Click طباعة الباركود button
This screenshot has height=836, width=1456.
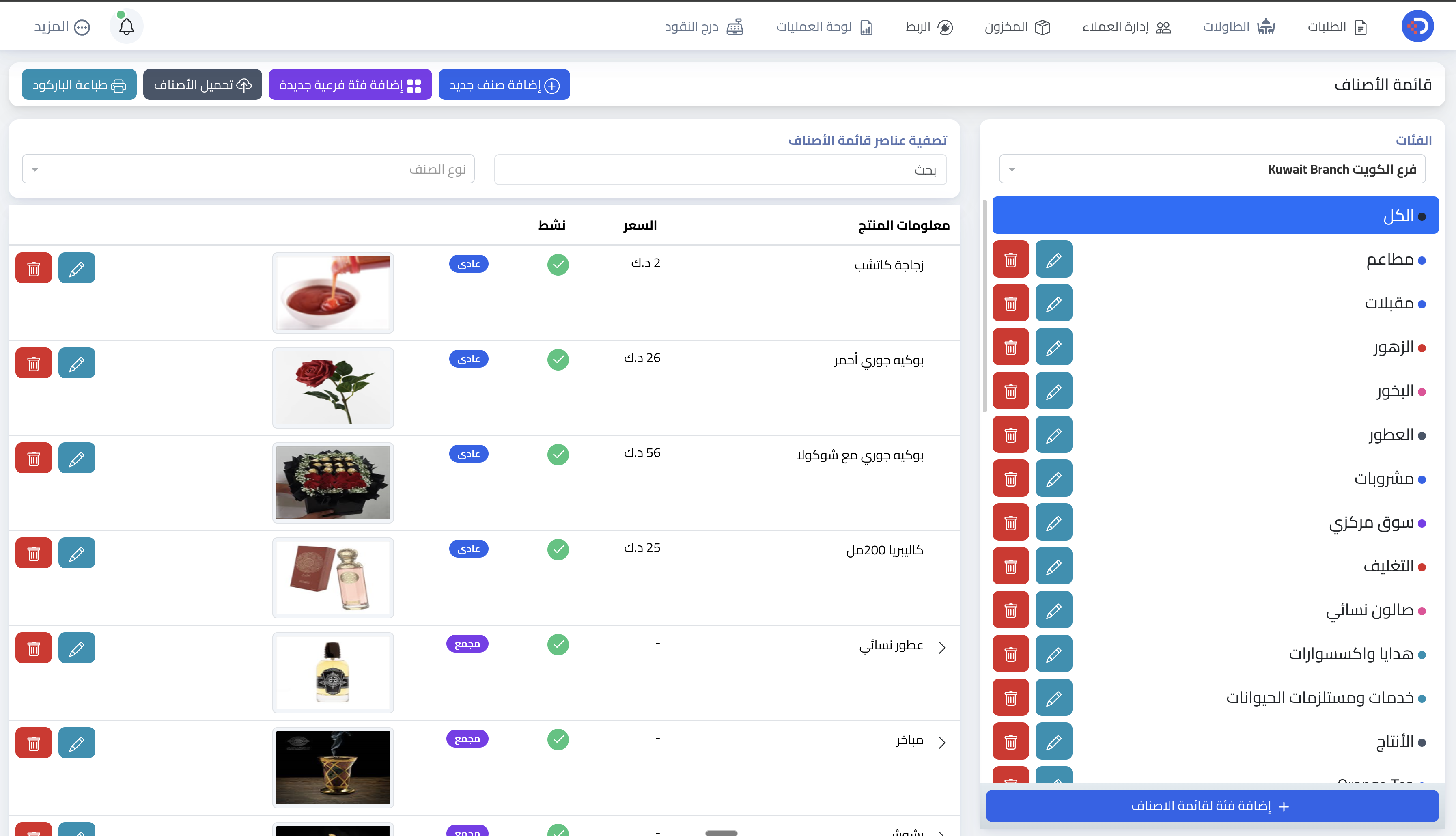pos(79,85)
